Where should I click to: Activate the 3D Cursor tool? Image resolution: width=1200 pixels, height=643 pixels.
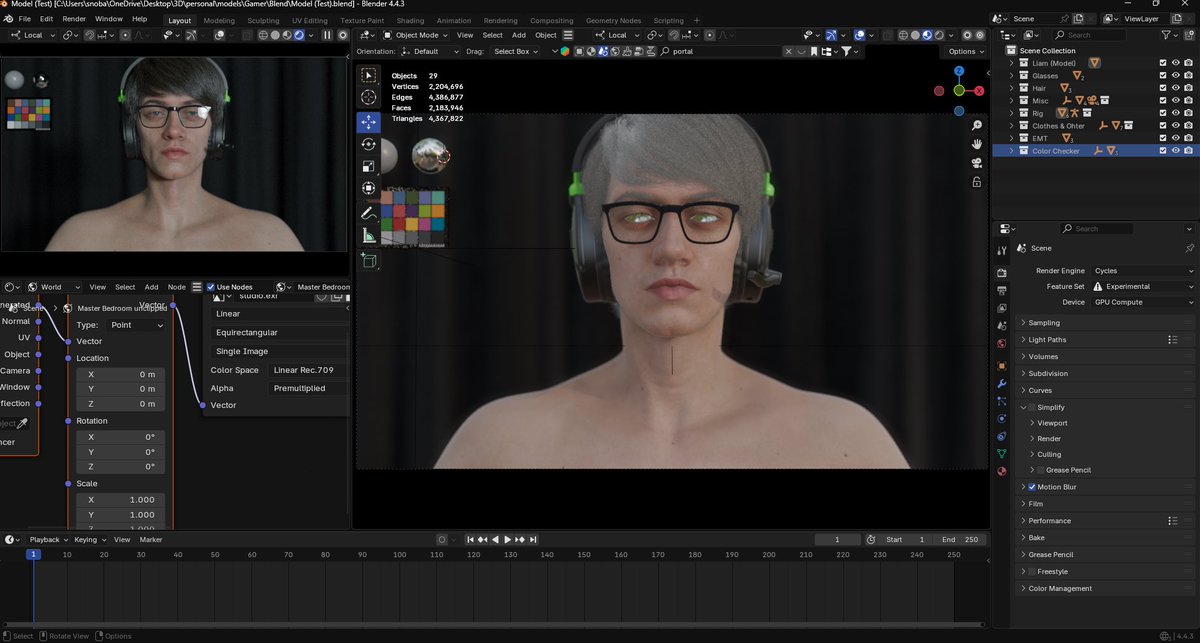coord(369,97)
